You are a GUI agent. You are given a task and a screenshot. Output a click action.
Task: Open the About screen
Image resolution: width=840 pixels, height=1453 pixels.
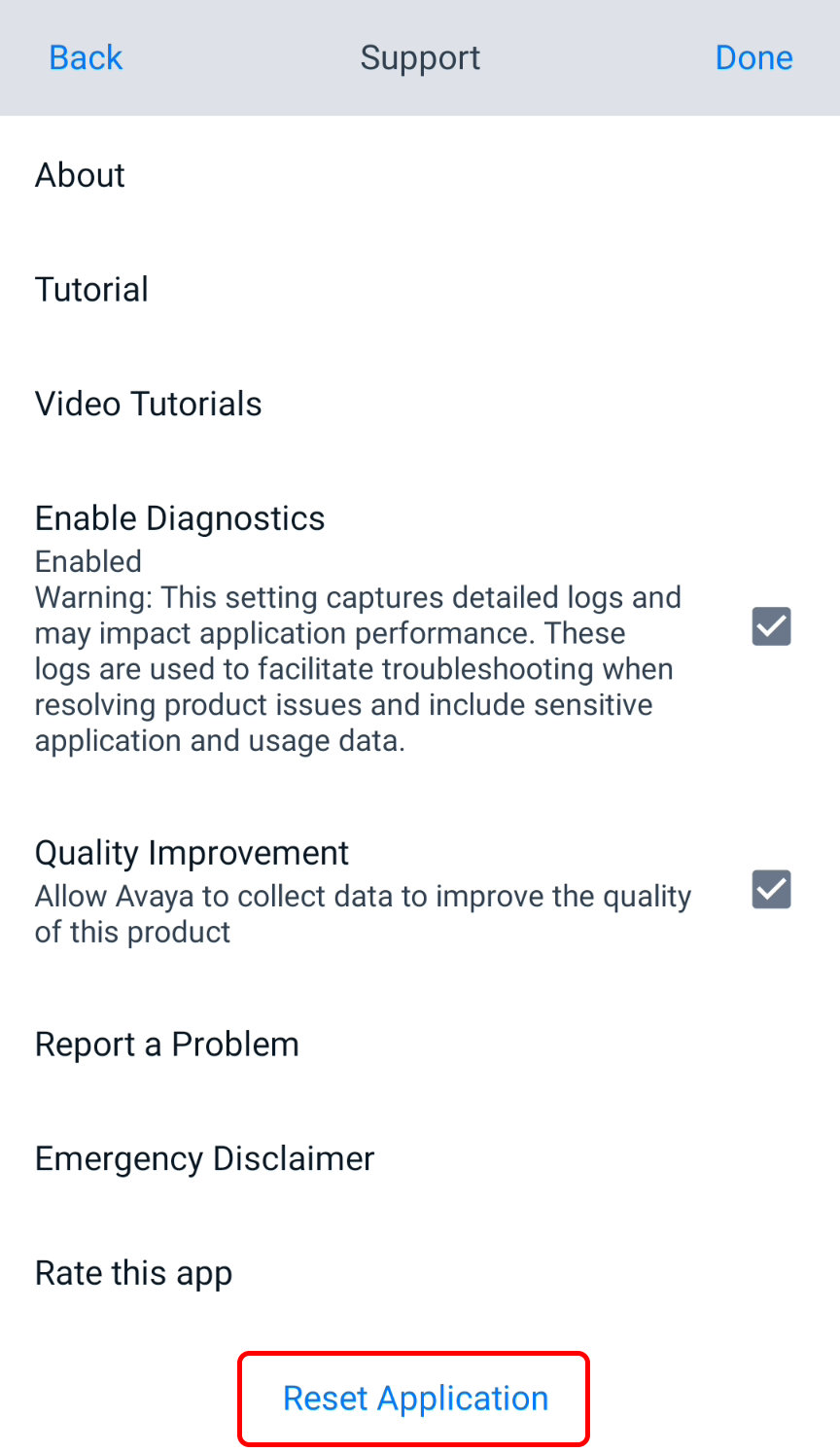[80, 176]
